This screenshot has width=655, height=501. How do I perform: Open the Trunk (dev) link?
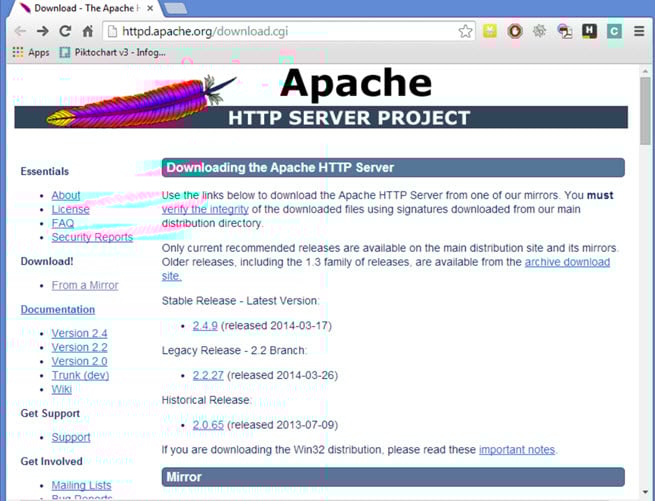pos(80,375)
